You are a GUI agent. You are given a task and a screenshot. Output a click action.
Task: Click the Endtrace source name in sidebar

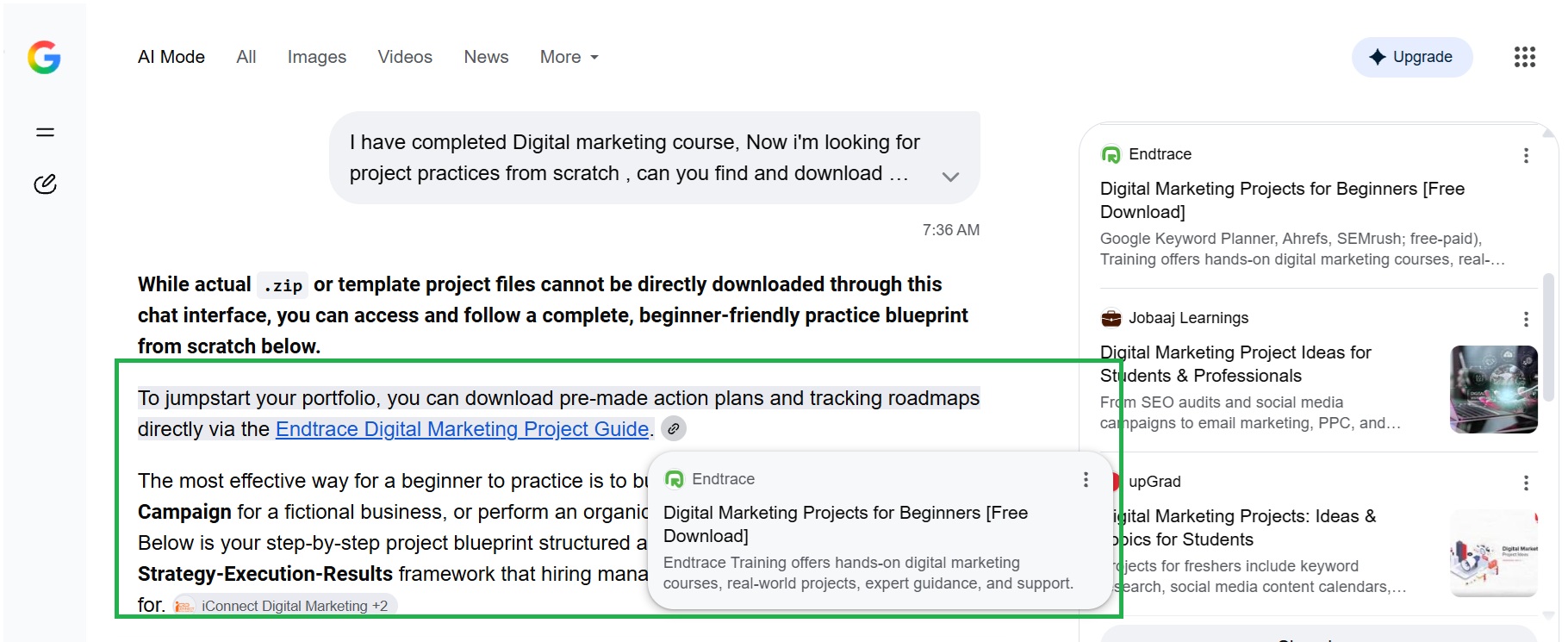[x=1160, y=154]
